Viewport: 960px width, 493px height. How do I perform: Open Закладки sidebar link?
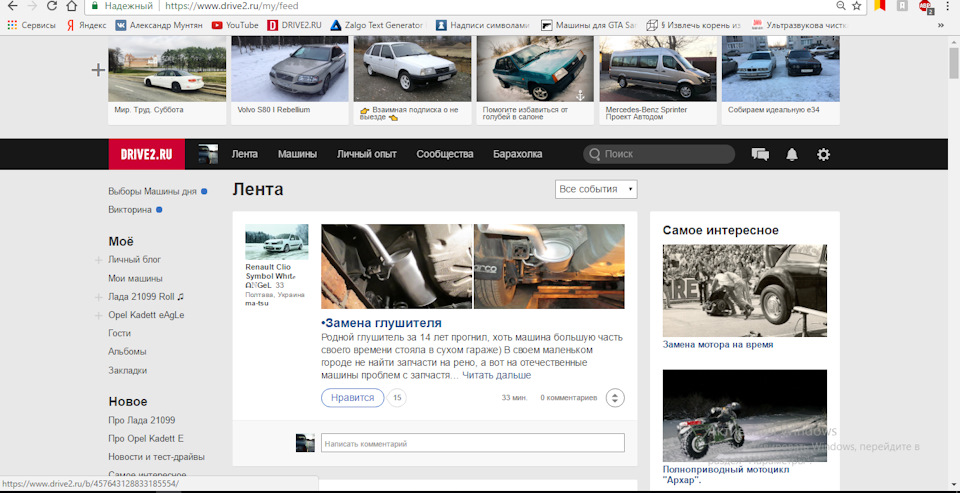click(x=127, y=371)
